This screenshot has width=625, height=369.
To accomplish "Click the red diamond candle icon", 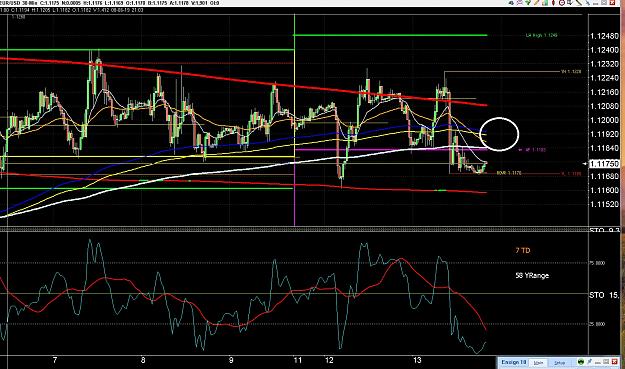I will [x=553, y=3].
